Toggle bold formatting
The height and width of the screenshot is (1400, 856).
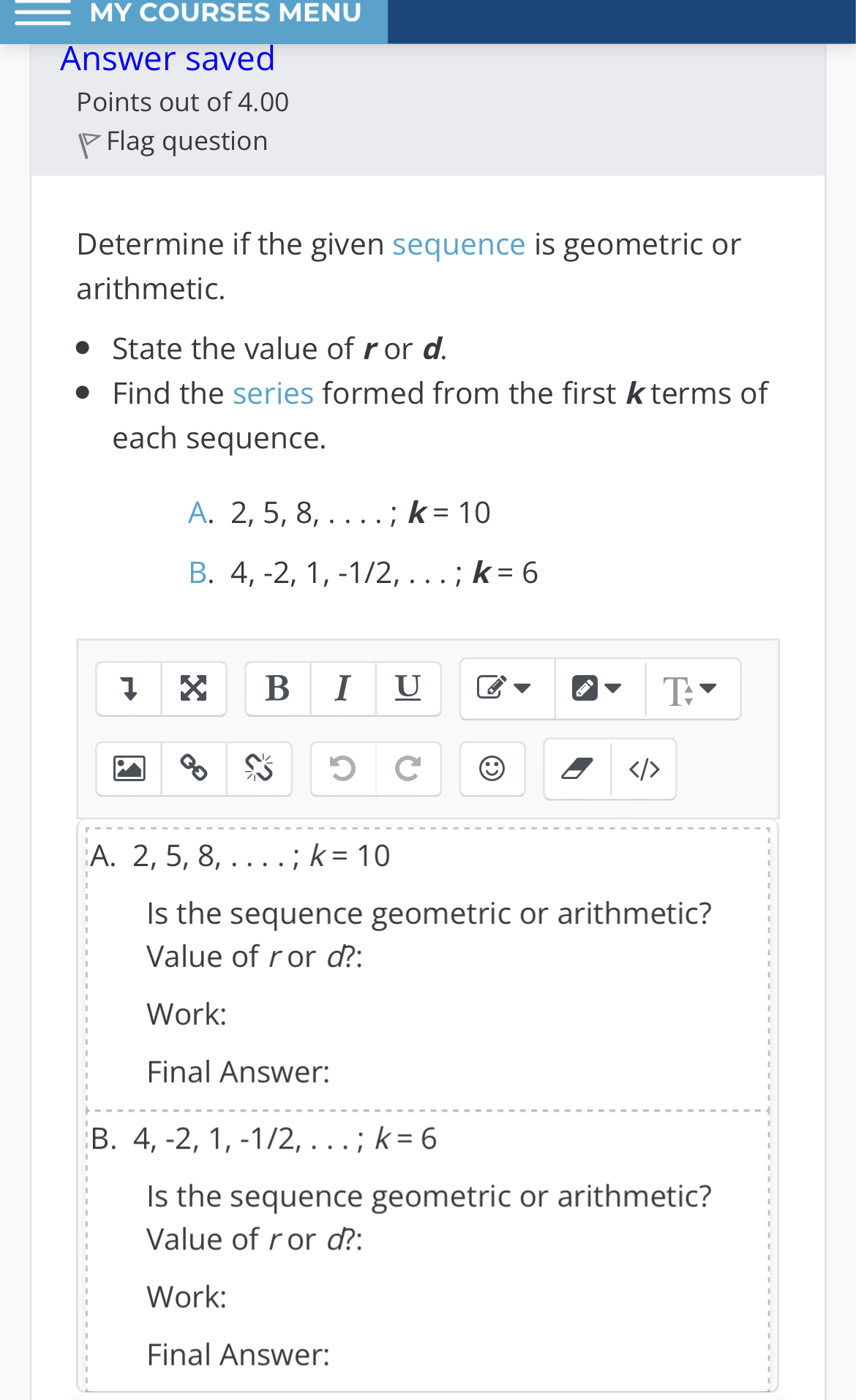(276, 688)
